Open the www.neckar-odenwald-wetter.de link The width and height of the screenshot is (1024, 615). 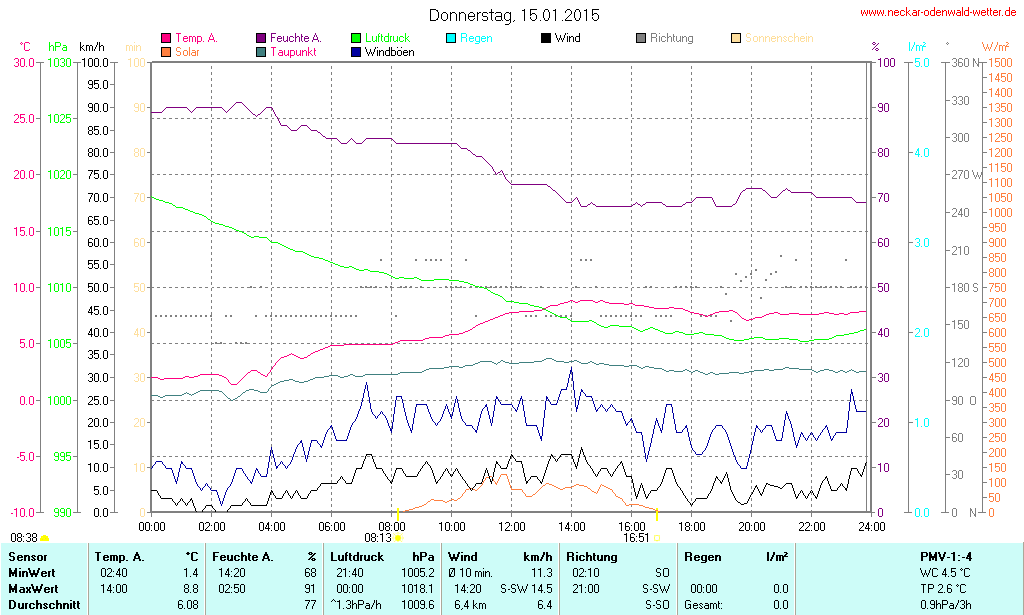[x=938, y=13]
